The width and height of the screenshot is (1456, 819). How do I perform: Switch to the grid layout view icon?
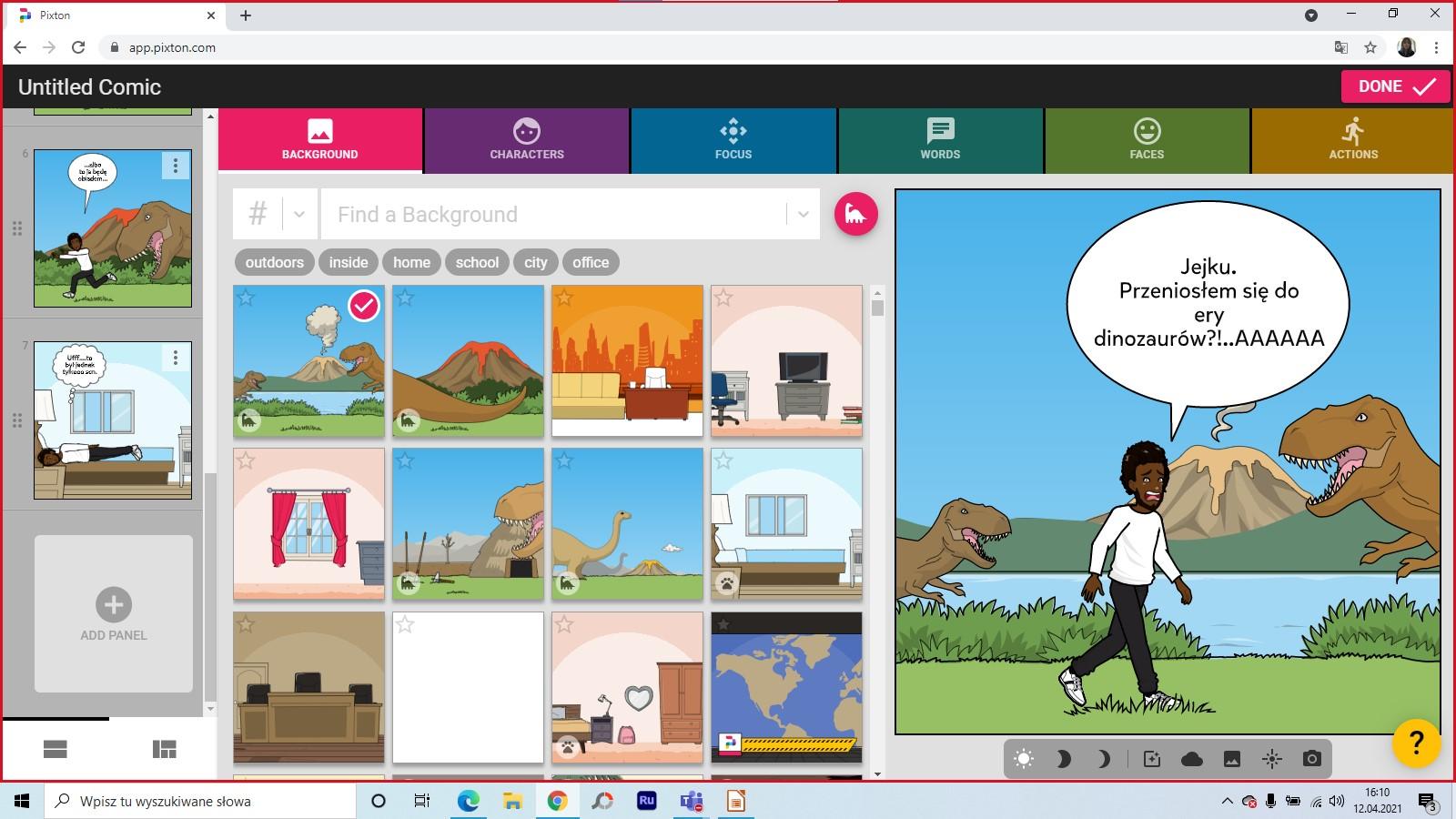(x=165, y=749)
